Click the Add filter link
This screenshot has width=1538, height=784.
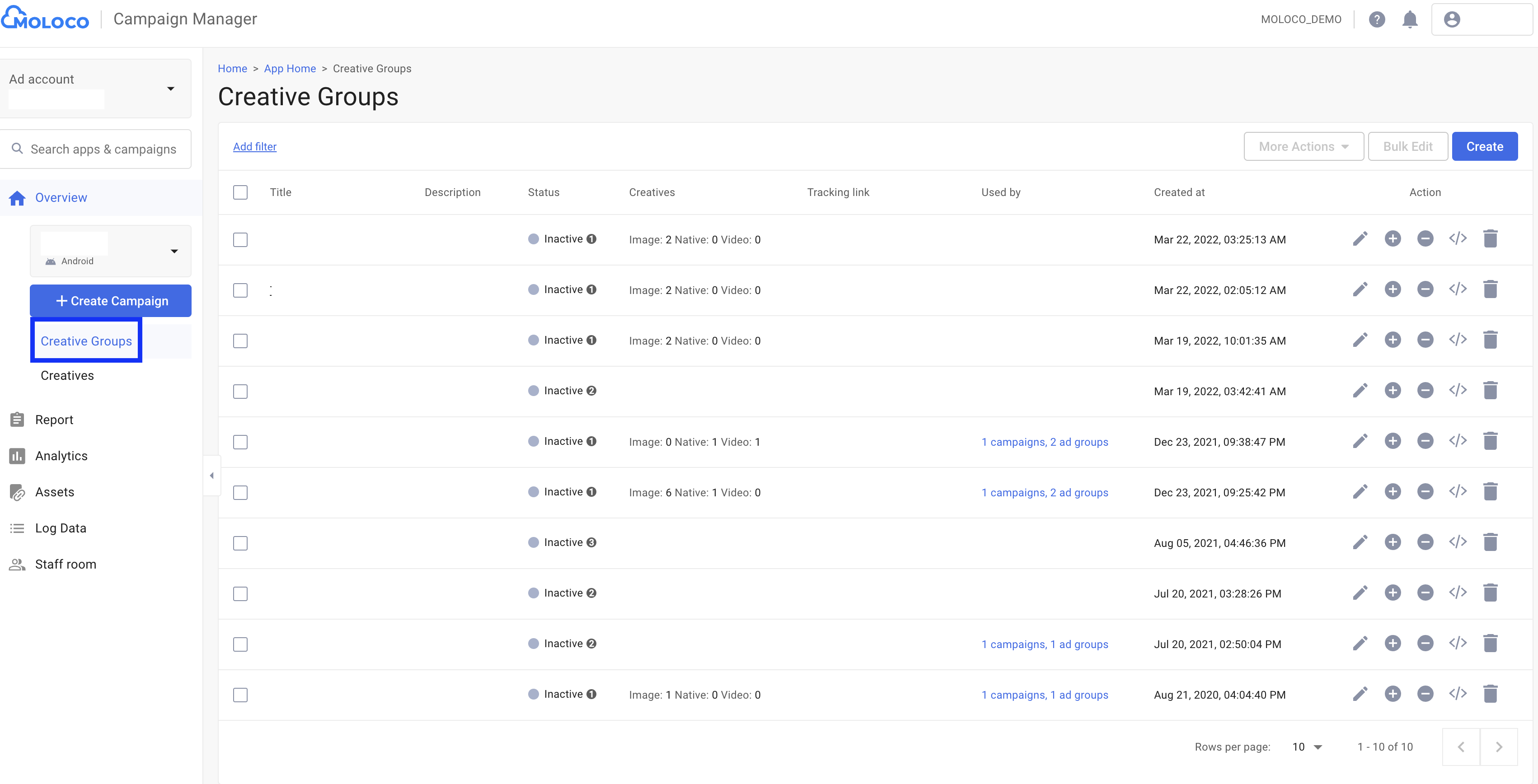pyautogui.click(x=254, y=147)
